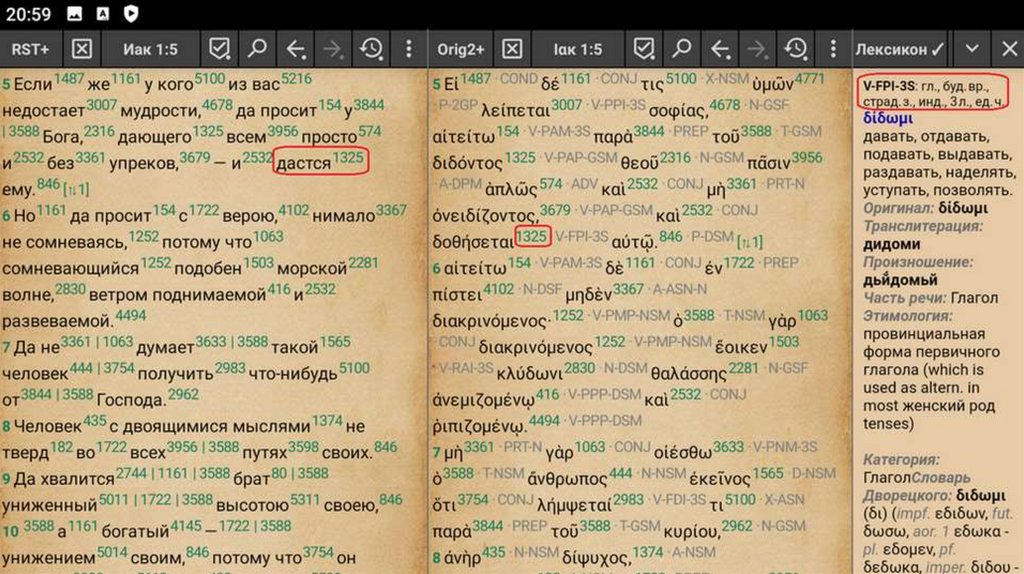This screenshot has height=574, width=1024.
Task: Close the lexicon panel
Action: (1008, 49)
